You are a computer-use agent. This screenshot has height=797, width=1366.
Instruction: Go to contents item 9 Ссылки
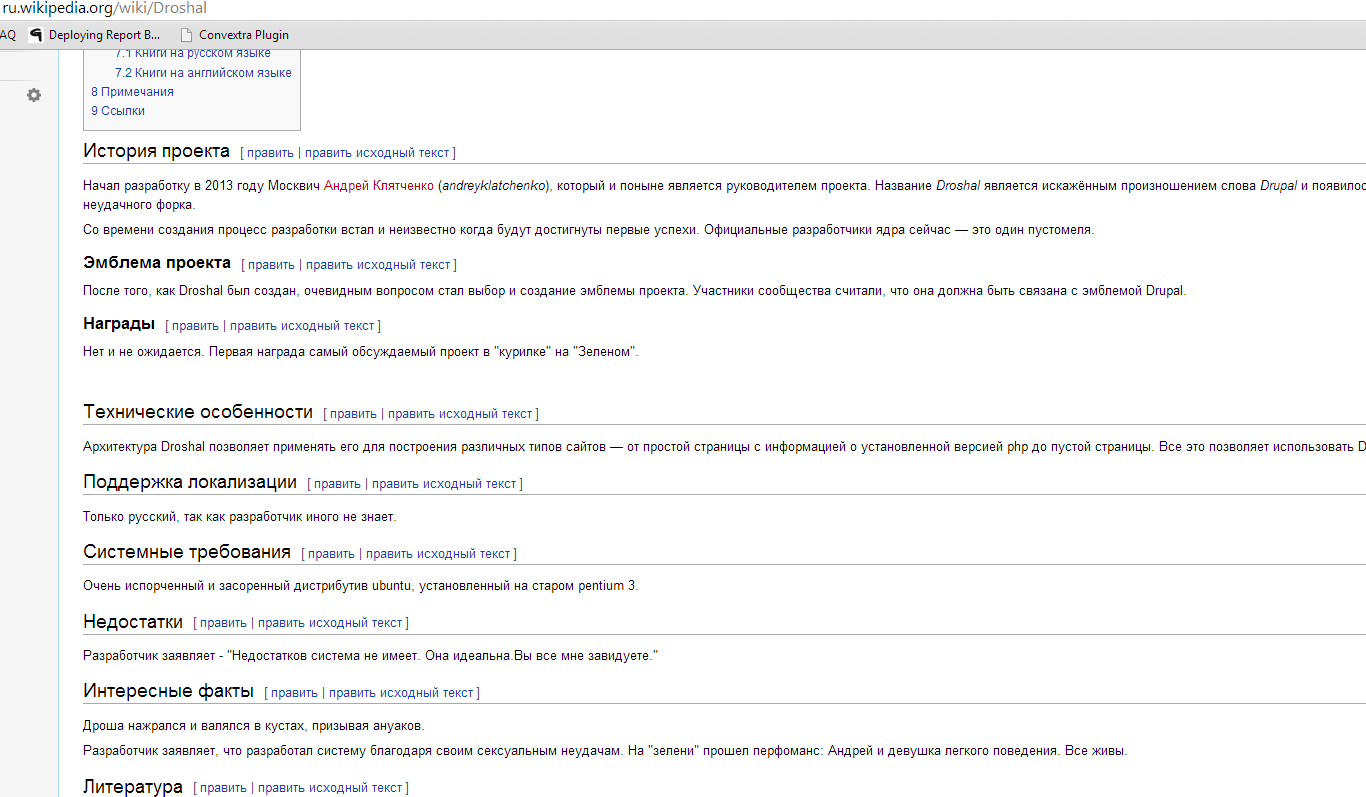(118, 111)
